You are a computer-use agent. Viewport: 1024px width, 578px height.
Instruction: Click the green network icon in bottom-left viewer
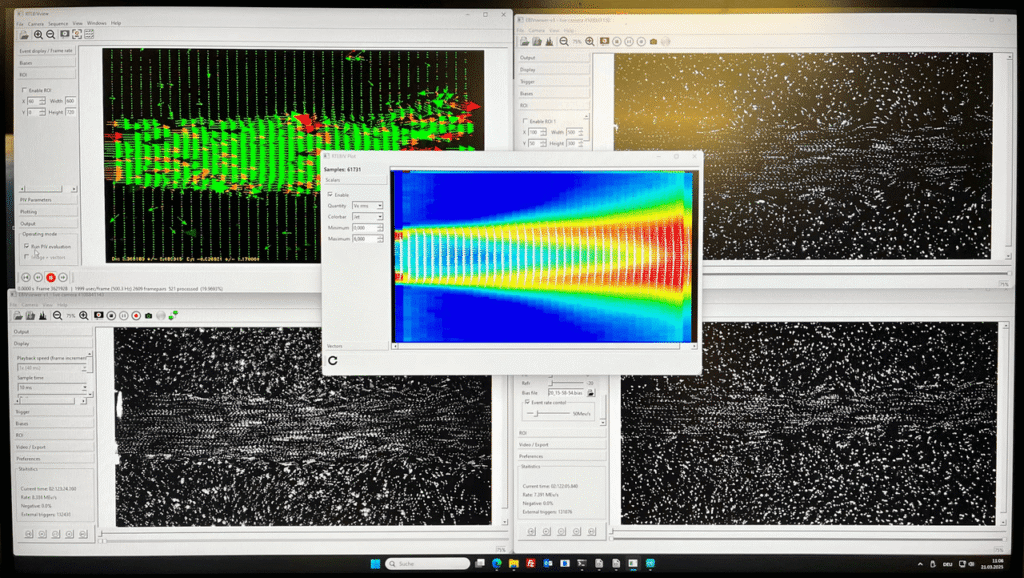click(174, 315)
